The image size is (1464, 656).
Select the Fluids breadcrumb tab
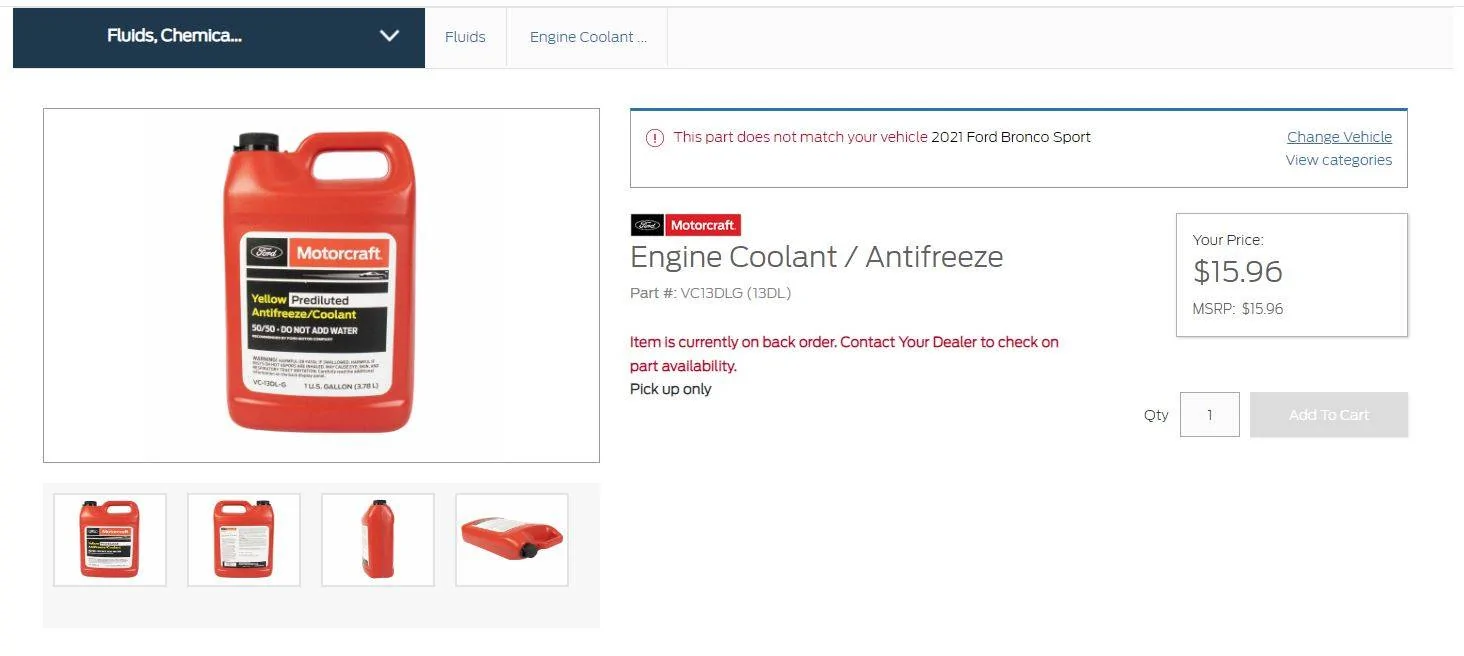pos(464,36)
